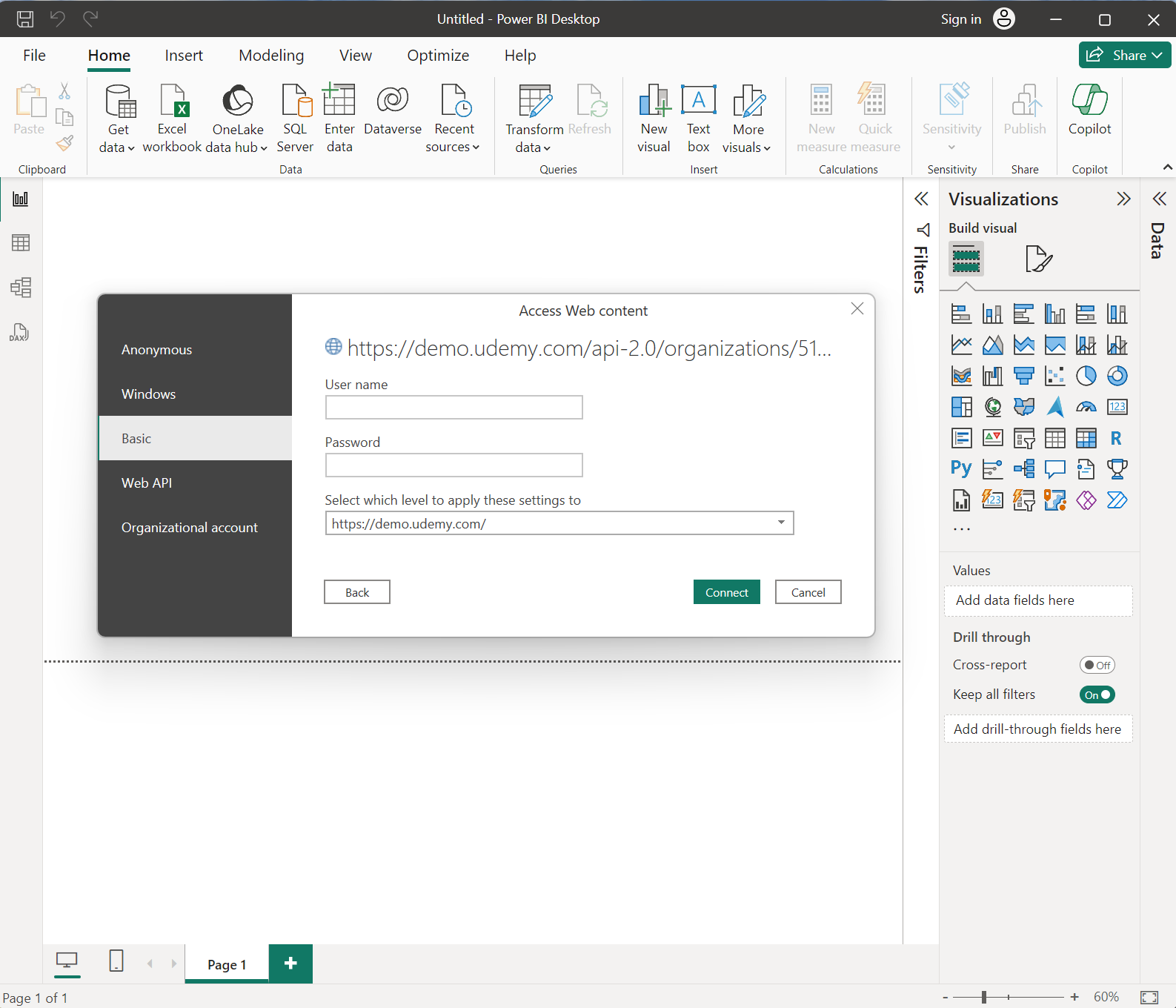The height and width of the screenshot is (1008, 1176).
Task: Click the Cancel button
Action: (808, 592)
